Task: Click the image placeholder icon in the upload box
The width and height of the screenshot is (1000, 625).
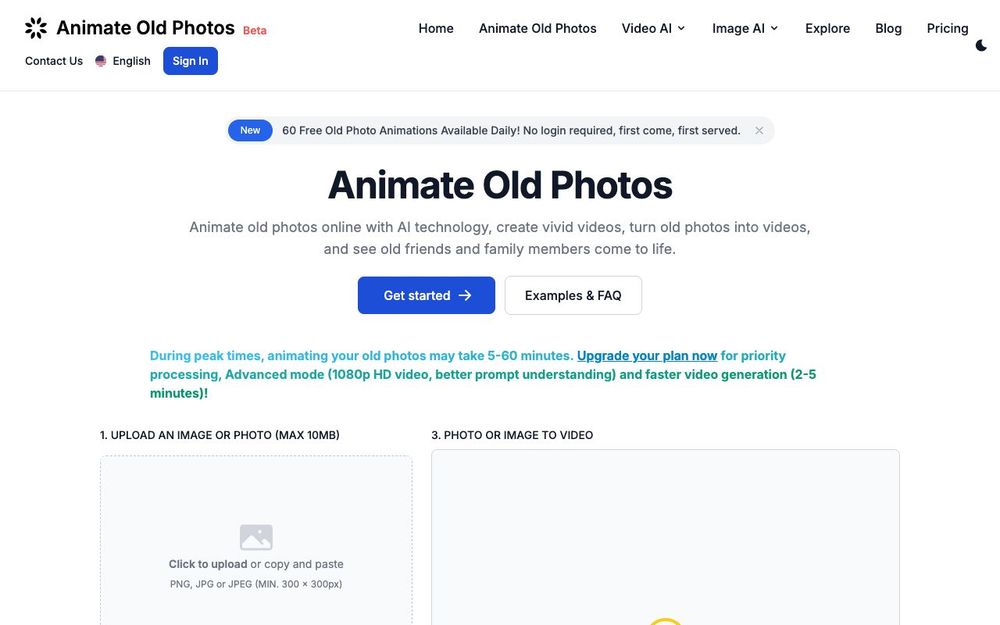Action: [x=256, y=536]
